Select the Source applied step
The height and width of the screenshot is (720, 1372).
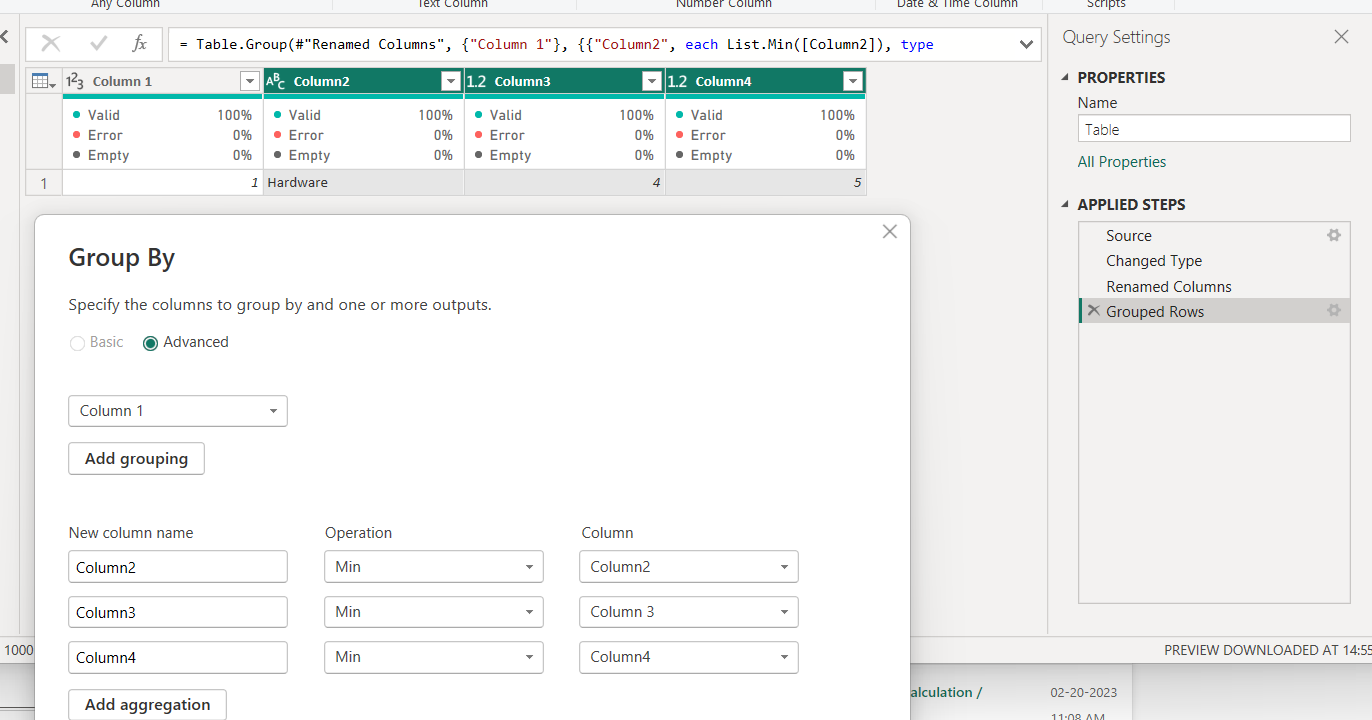pos(1214,235)
